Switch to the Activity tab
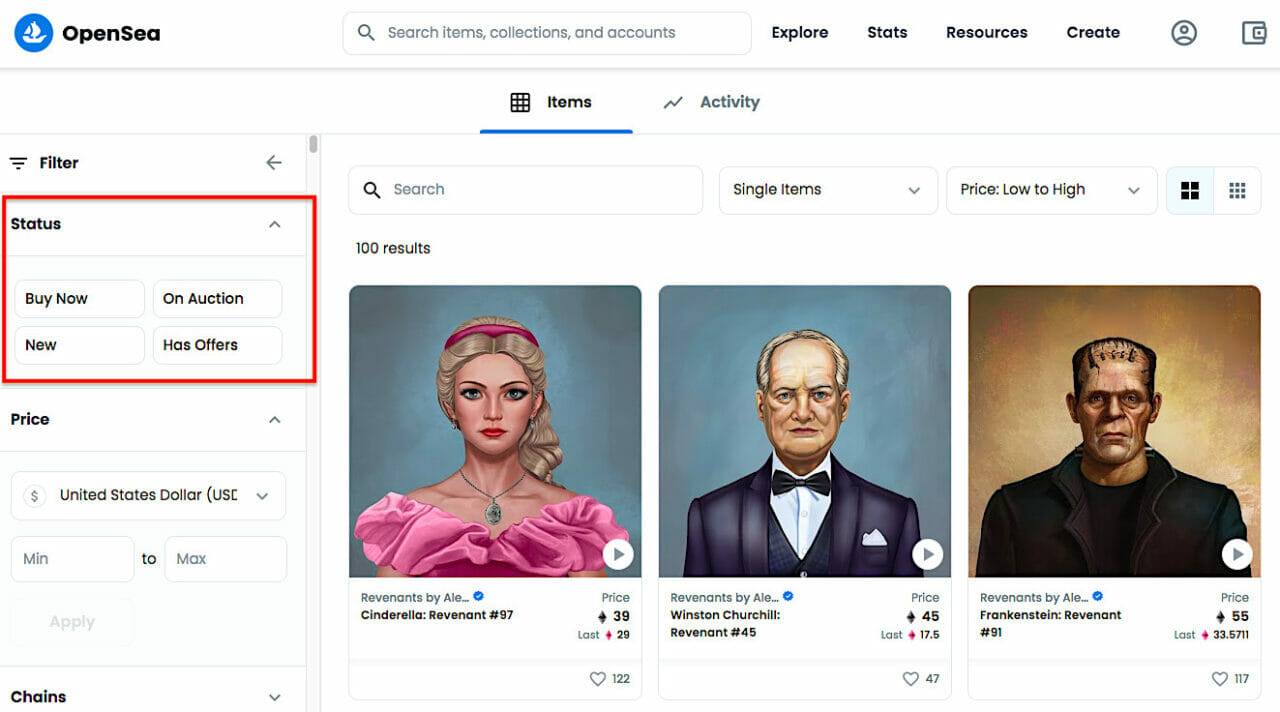The width and height of the screenshot is (1280, 712). (712, 102)
